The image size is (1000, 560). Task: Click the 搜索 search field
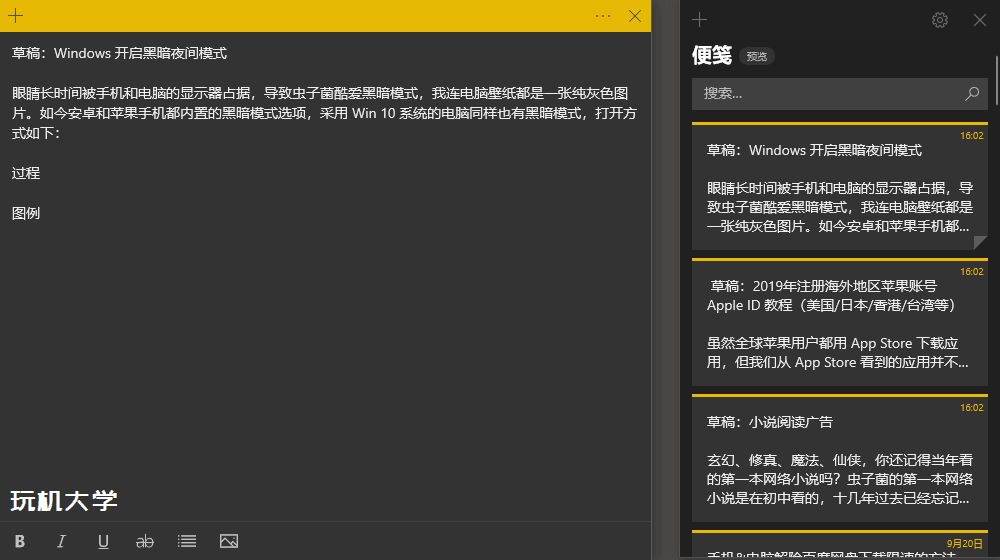[825, 94]
